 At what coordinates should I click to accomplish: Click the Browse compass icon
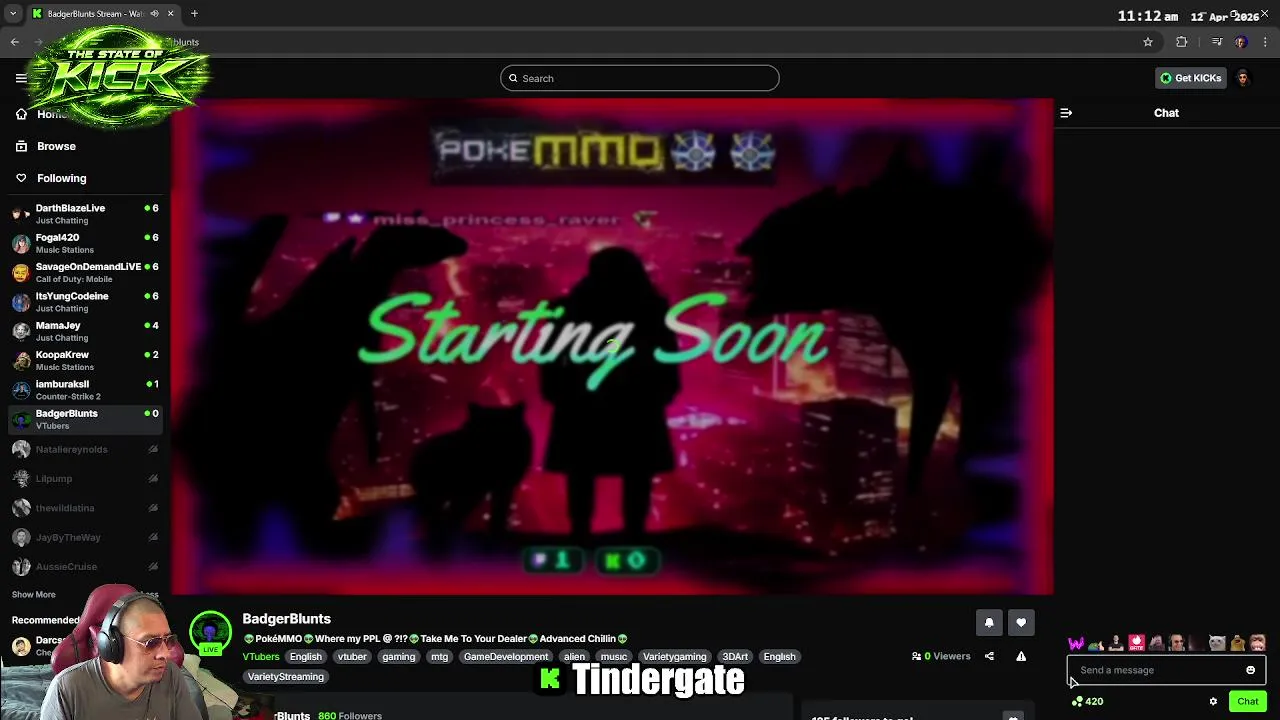pos(21,146)
